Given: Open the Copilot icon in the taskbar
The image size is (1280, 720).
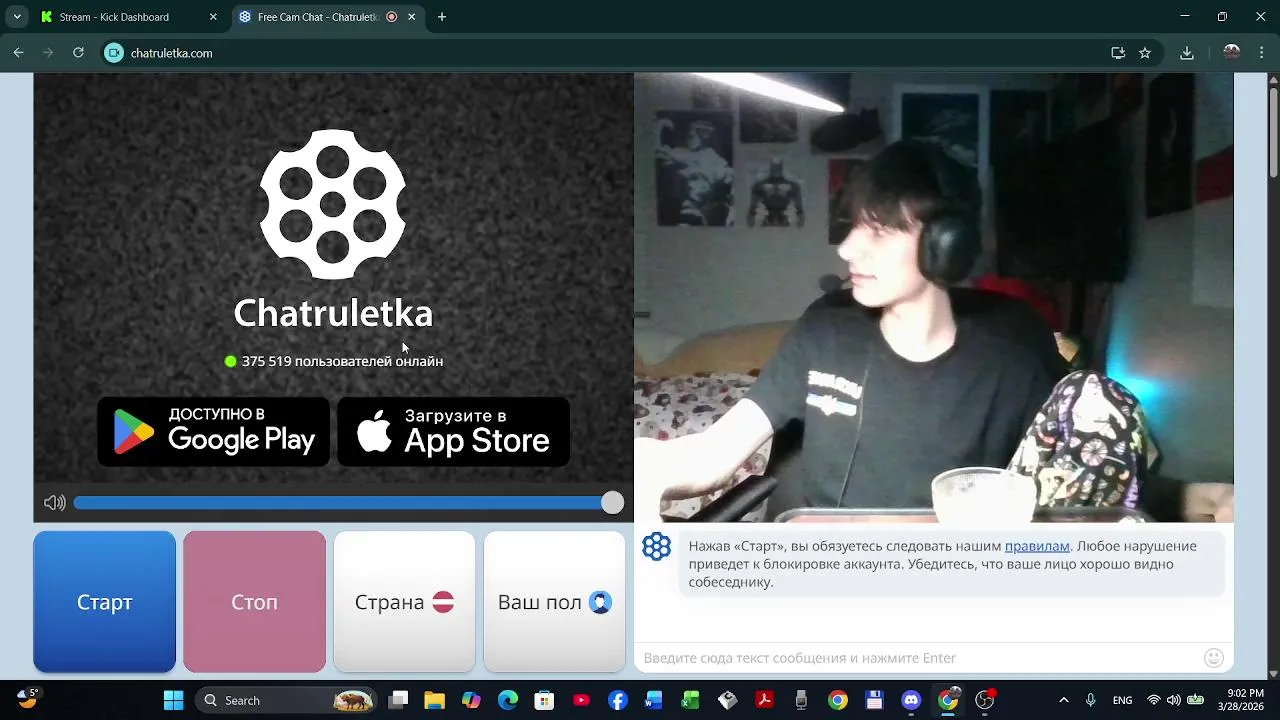Looking at the screenshot, I should pyautogui.click(x=471, y=700).
